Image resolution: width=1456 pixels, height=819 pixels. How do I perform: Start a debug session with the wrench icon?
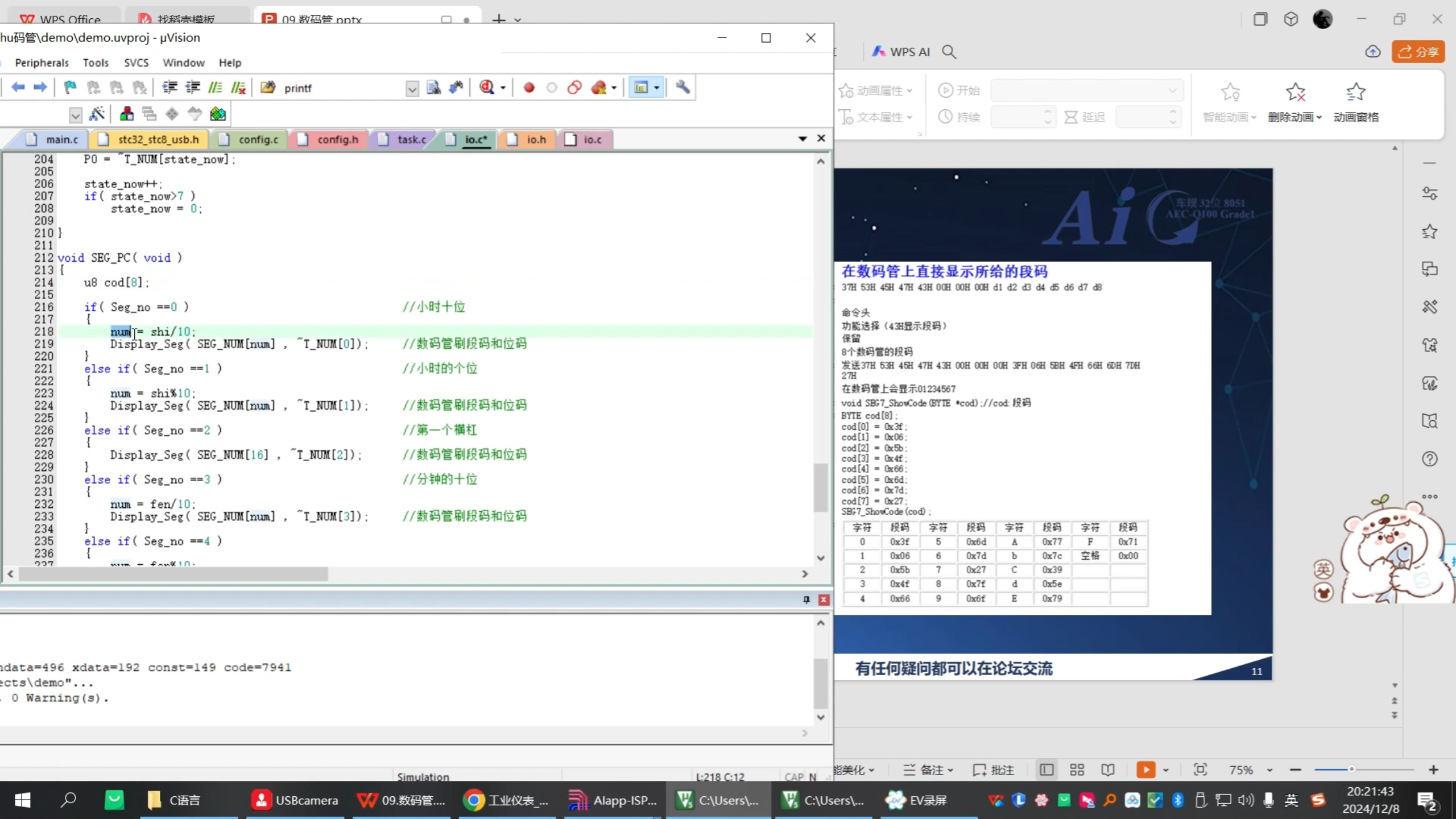point(682,87)
